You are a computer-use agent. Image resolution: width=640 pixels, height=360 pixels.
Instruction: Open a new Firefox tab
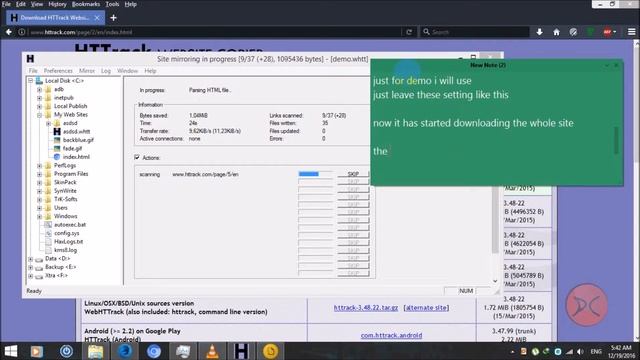[113, 18]
